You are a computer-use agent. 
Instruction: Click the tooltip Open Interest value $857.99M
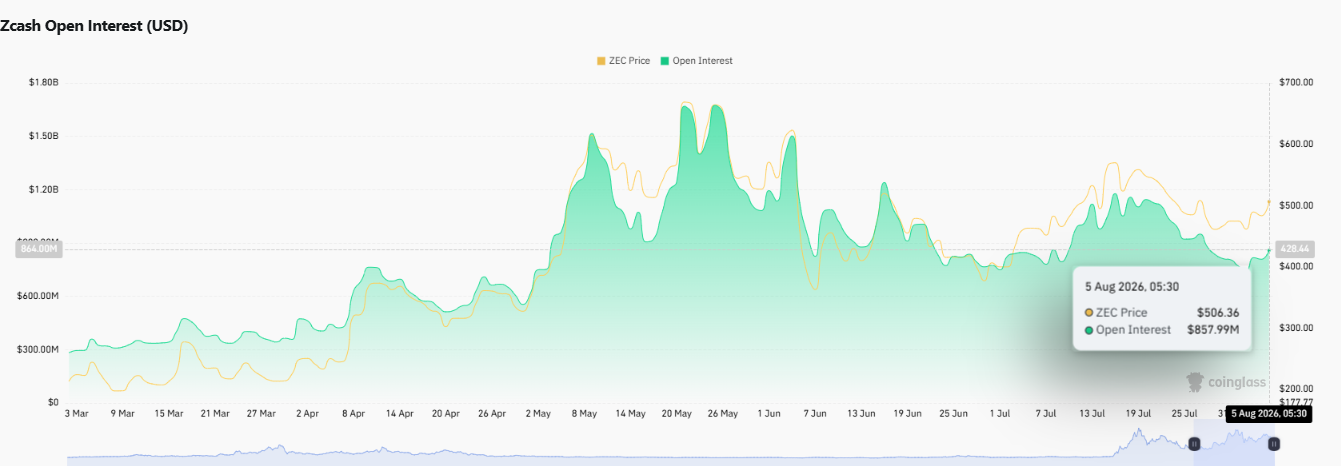[x=1213, y=329]
